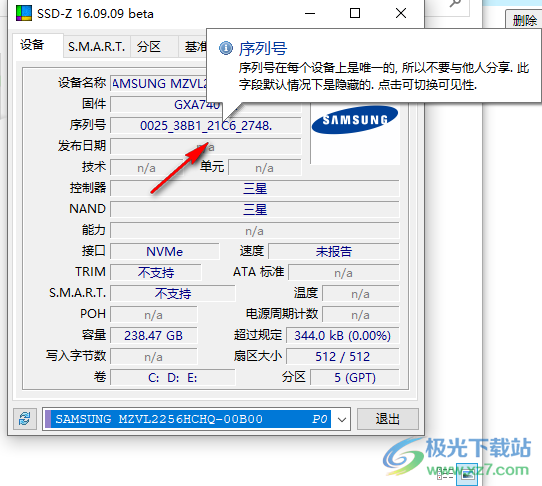The image size is (542, 486).
Task: Click the S.M.A.R.T. row value 不支持
Action: (173, 294)
